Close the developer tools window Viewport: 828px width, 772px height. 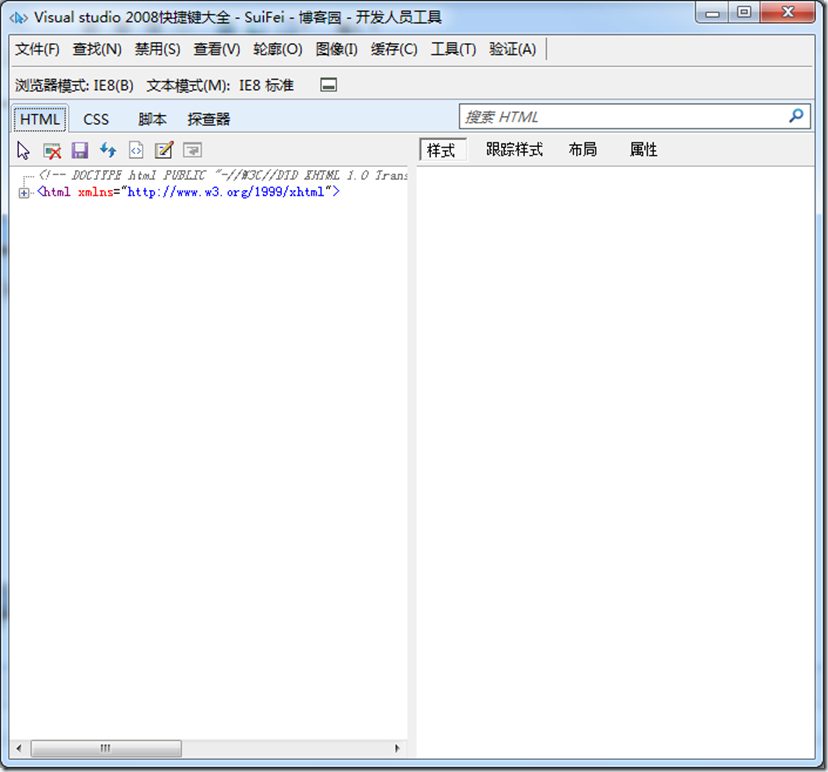pyautogui.click(x=788, y=13)
